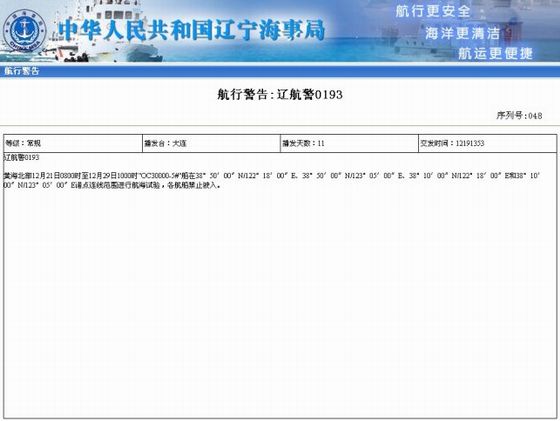Click the empty area of message body

coord(280,304)
